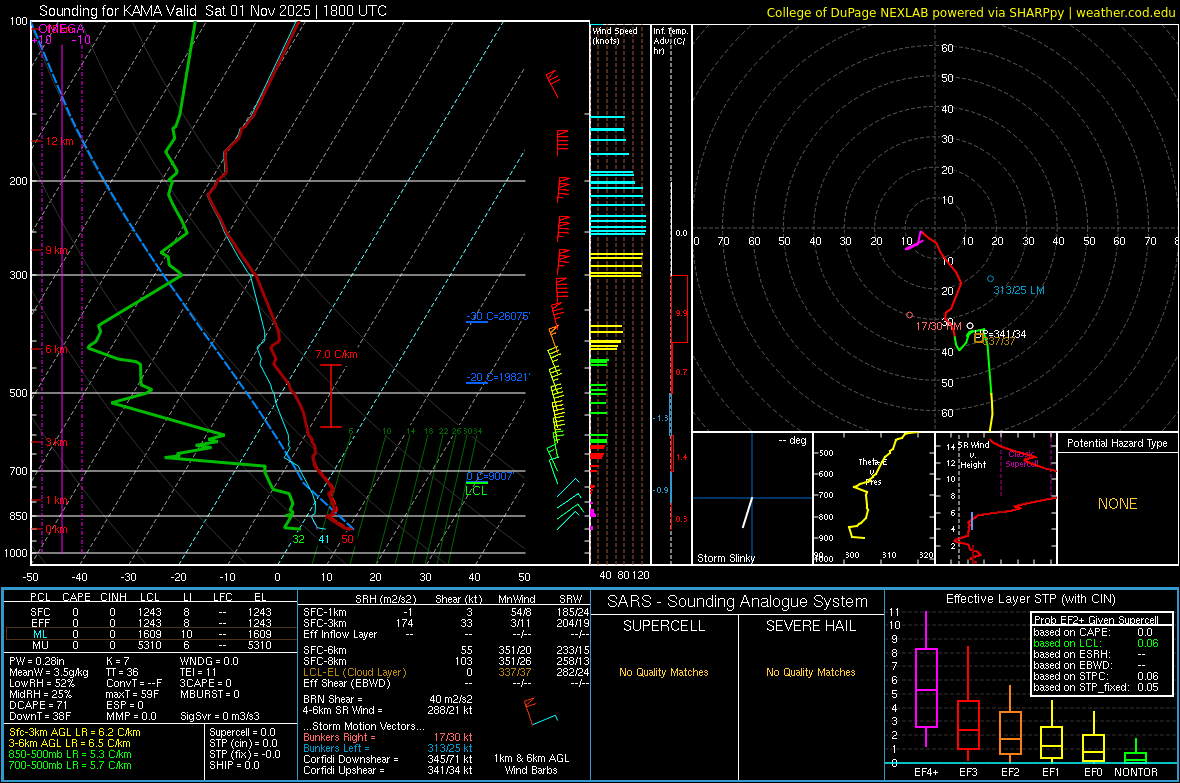The image size is (1180, 783).
Task: Click No Quality Matches under SEVERE HAIL
Action: pyautogui.click(x=810, y=672)
